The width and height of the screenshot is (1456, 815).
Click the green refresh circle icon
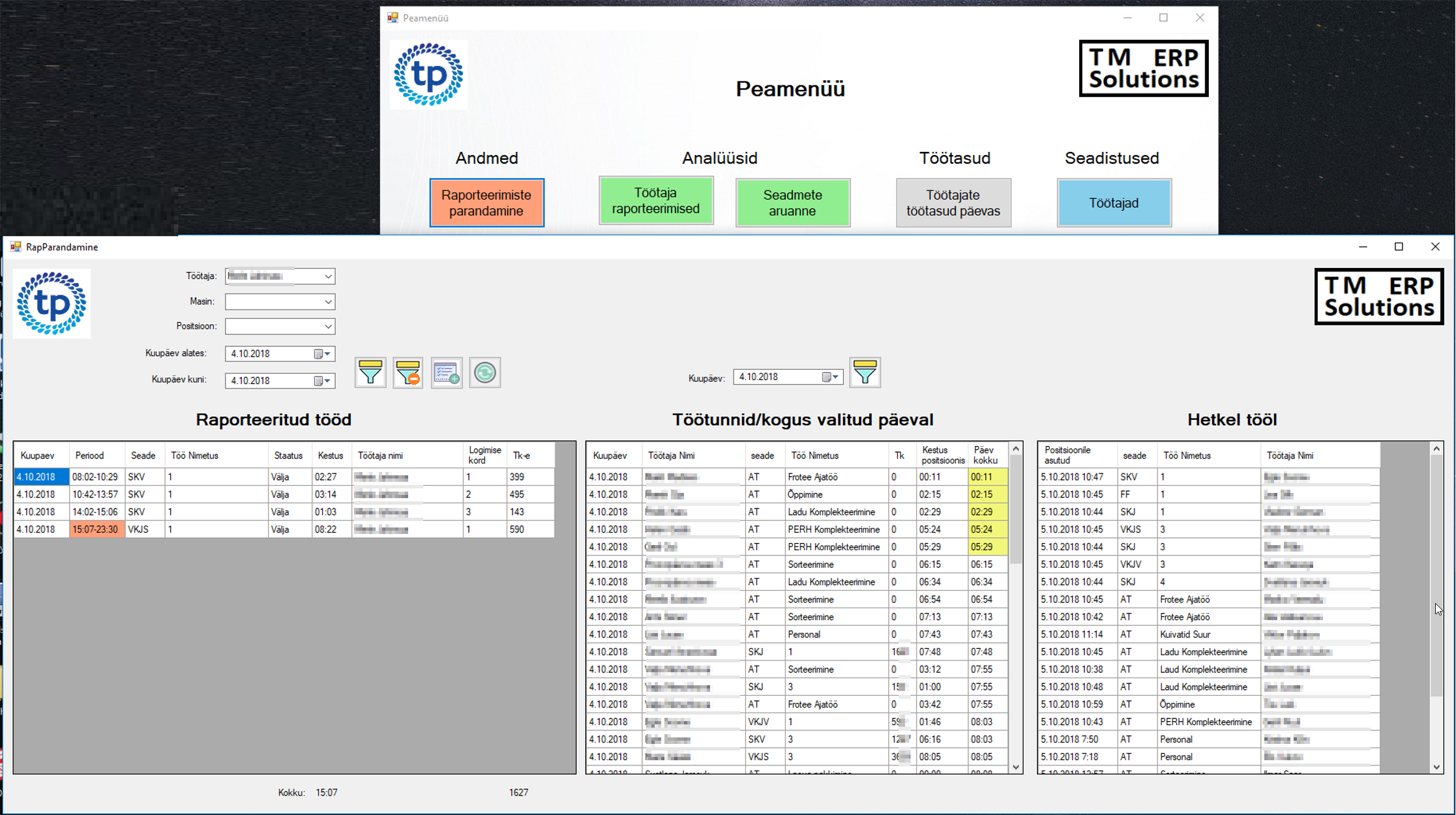[x=484, y=373]
